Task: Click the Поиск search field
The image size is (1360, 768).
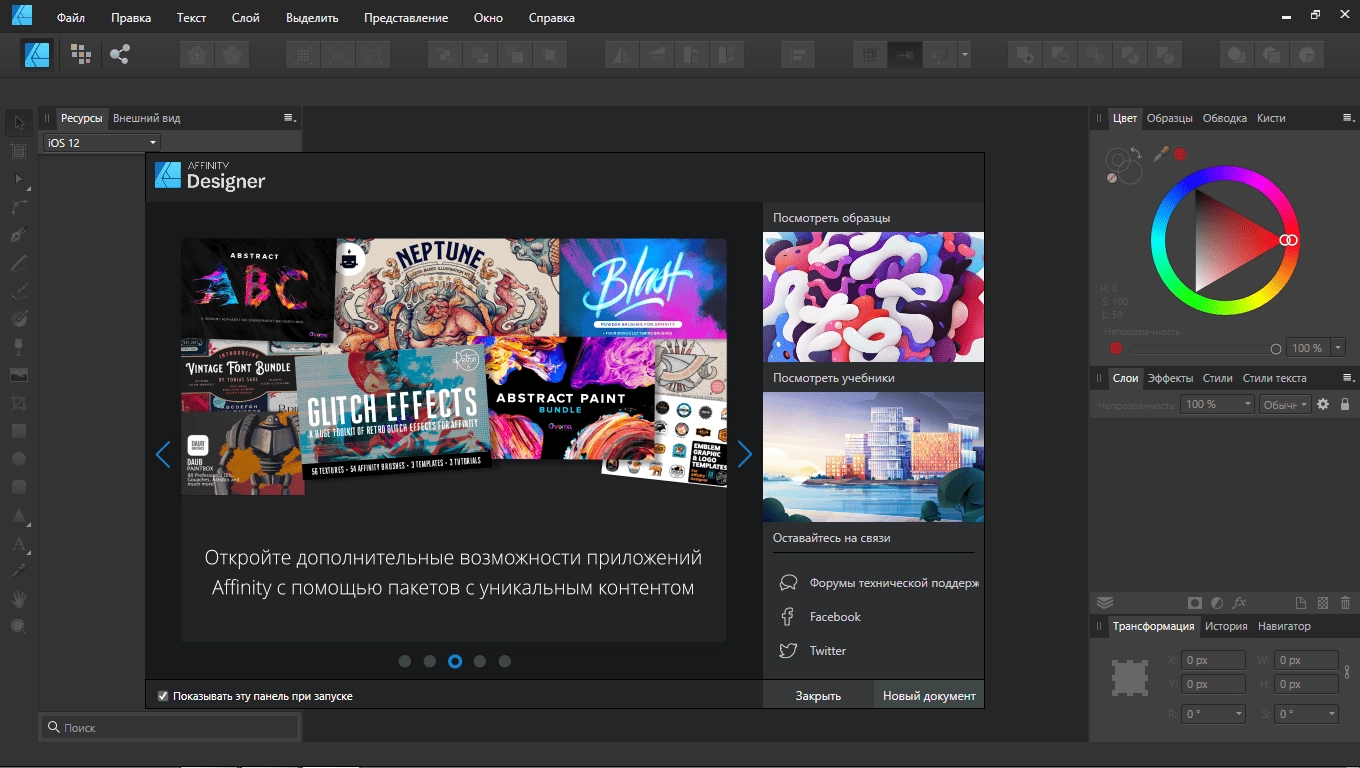Action: 170,728
